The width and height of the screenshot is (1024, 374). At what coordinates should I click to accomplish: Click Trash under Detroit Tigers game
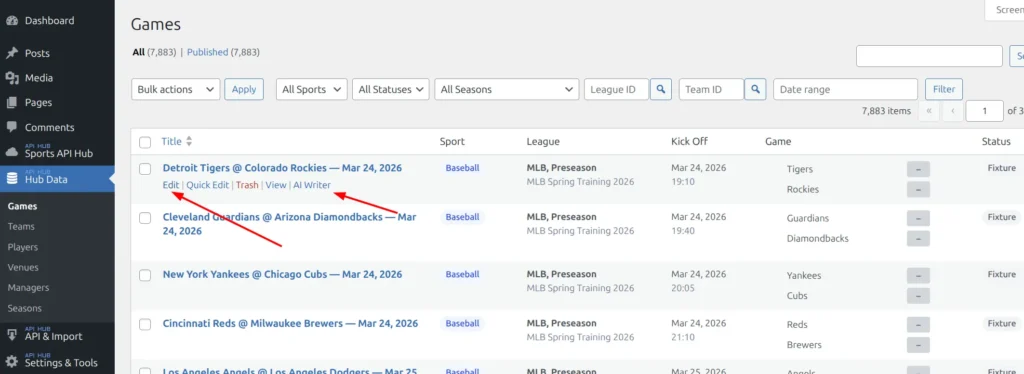pyautogui.click(x=248, y=185)
